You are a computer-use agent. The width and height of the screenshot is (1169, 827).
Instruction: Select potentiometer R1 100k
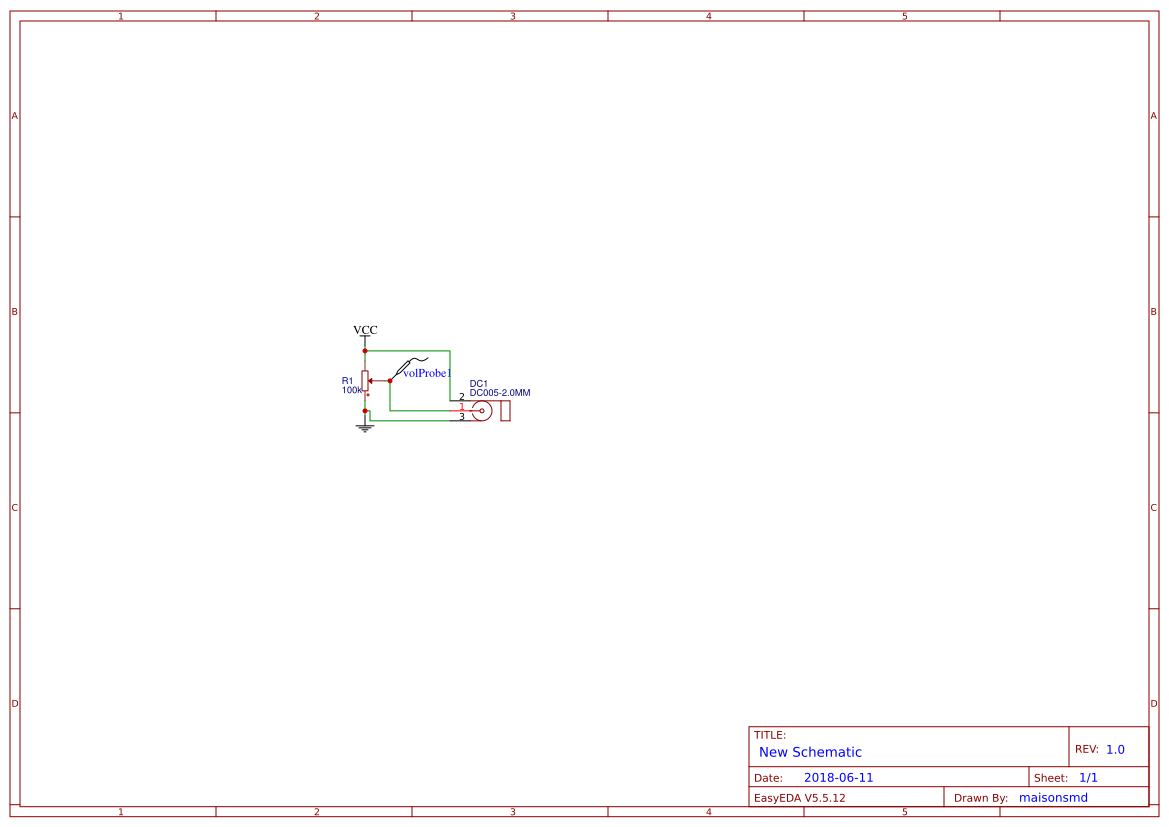[365, 380]
